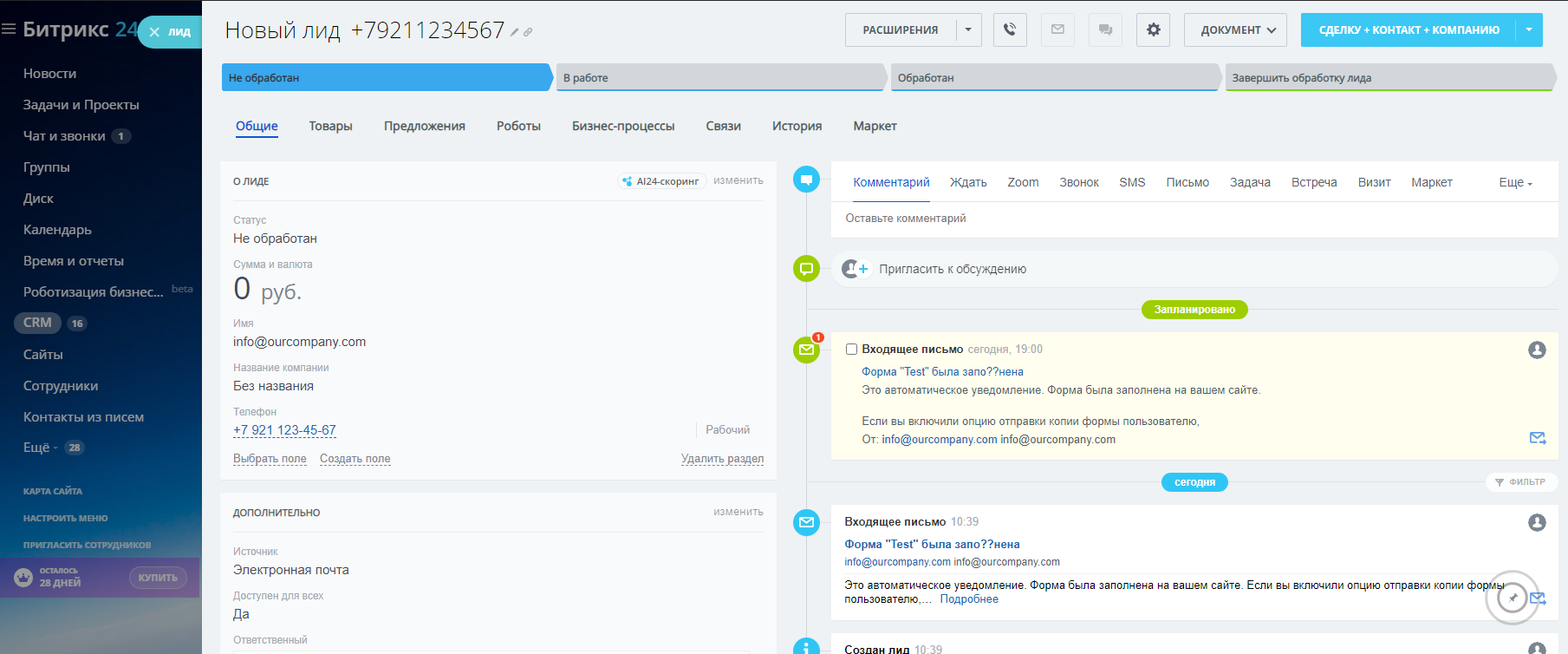Open the chat bubbles icon in header
Image resolution: width=1568 pixels, height=654 pixels.
pyautogui.click(x=1105, y=29)
